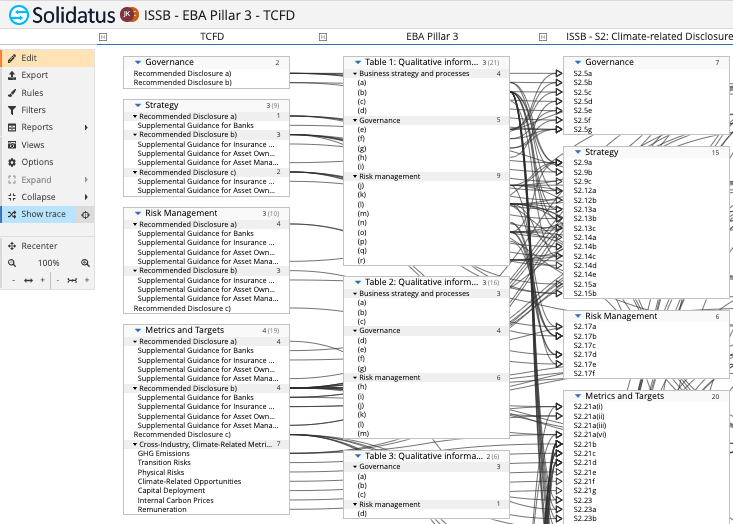
Task: Click the arrowhead pointing to S2.21b
Action: click(x=559, y=444)
